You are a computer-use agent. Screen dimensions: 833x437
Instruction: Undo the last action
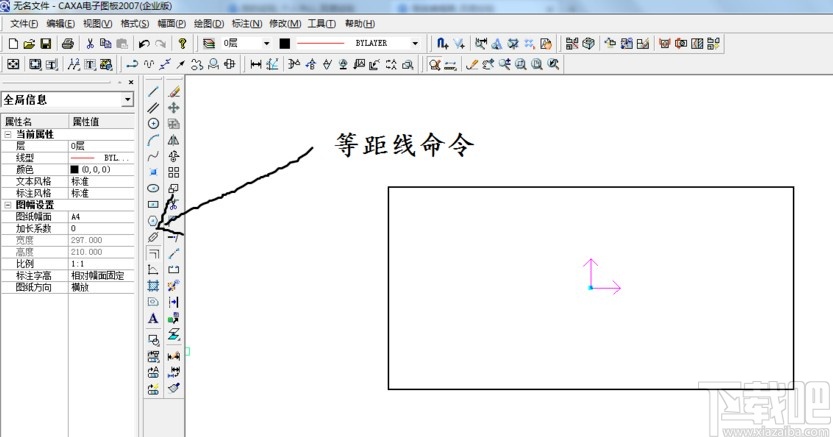point(143,44)
